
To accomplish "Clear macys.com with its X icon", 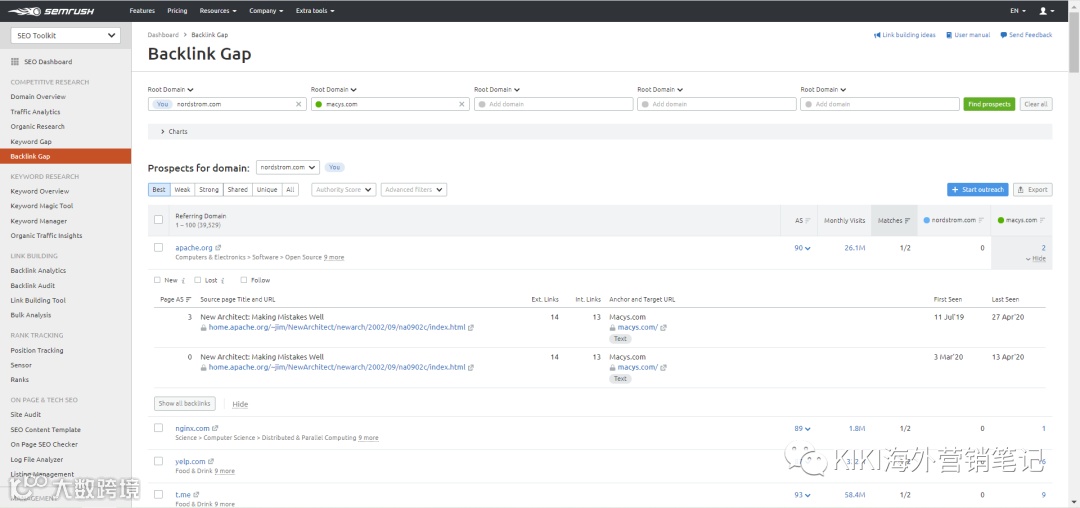I will 461,104.
